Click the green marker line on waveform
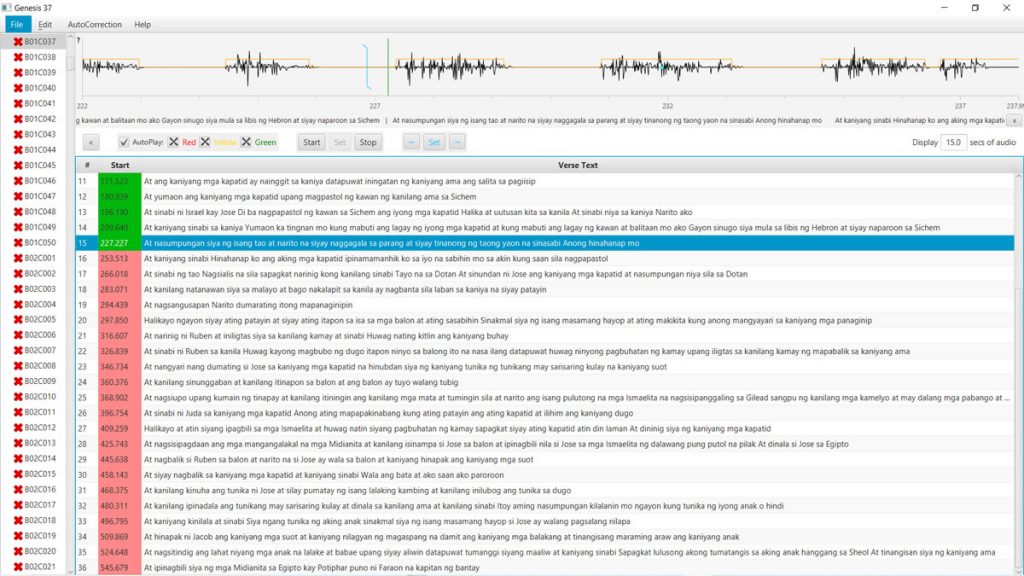 (388, 65)
